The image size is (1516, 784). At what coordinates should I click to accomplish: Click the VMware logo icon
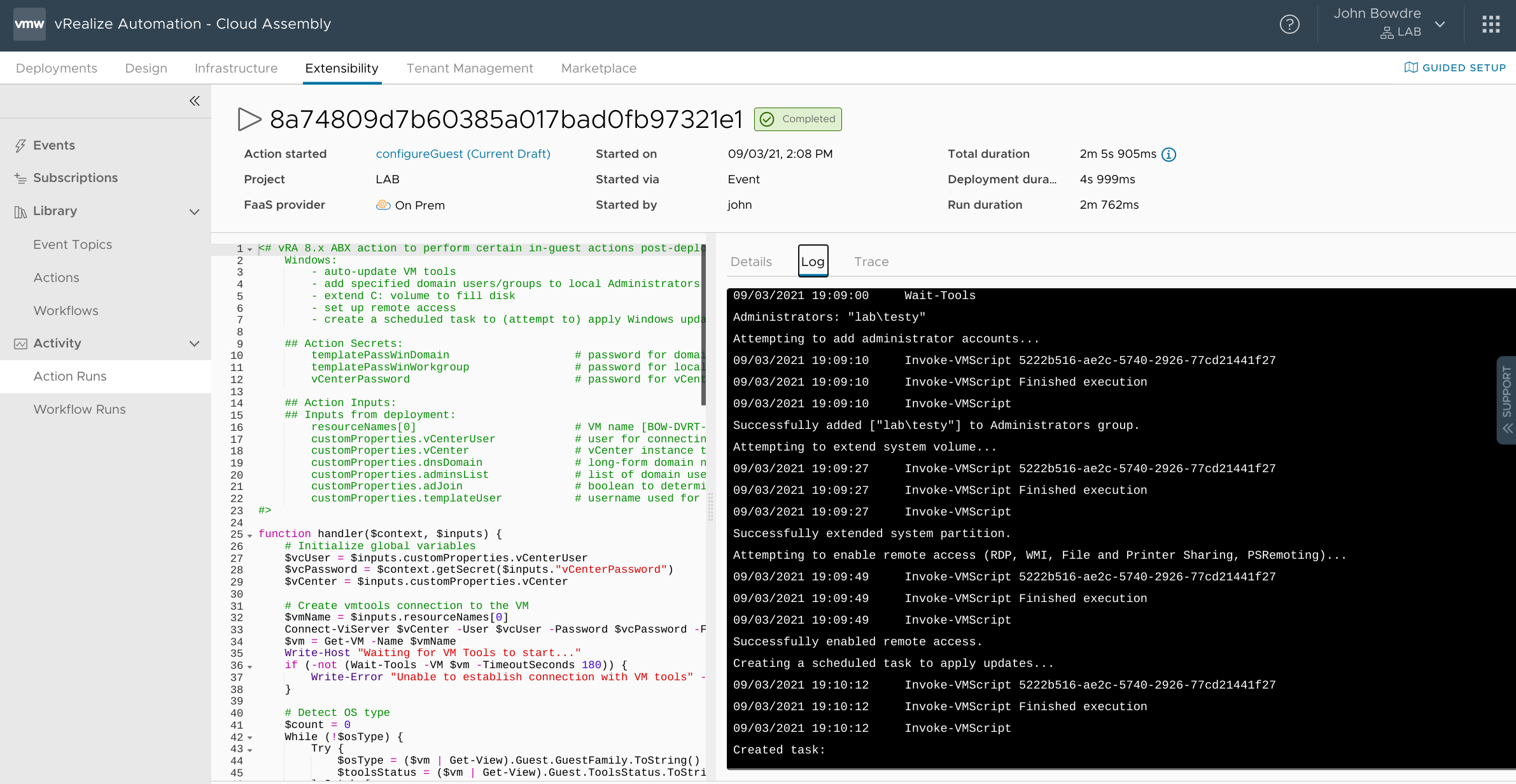point(29,24)
